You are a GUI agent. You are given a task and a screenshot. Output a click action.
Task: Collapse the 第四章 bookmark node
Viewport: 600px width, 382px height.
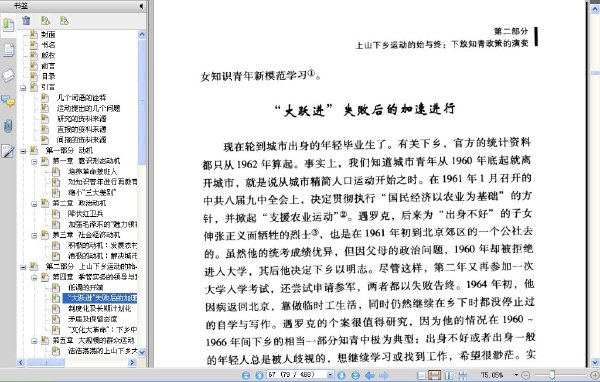click(34, 277)
